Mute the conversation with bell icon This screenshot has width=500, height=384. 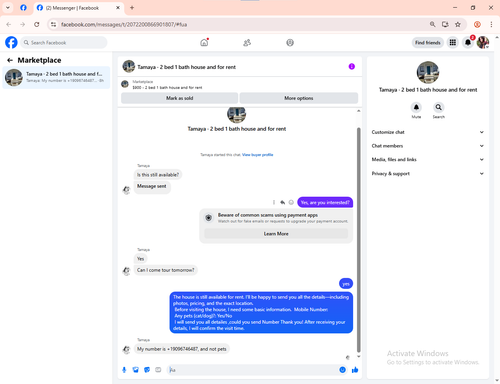click(416, 107)
